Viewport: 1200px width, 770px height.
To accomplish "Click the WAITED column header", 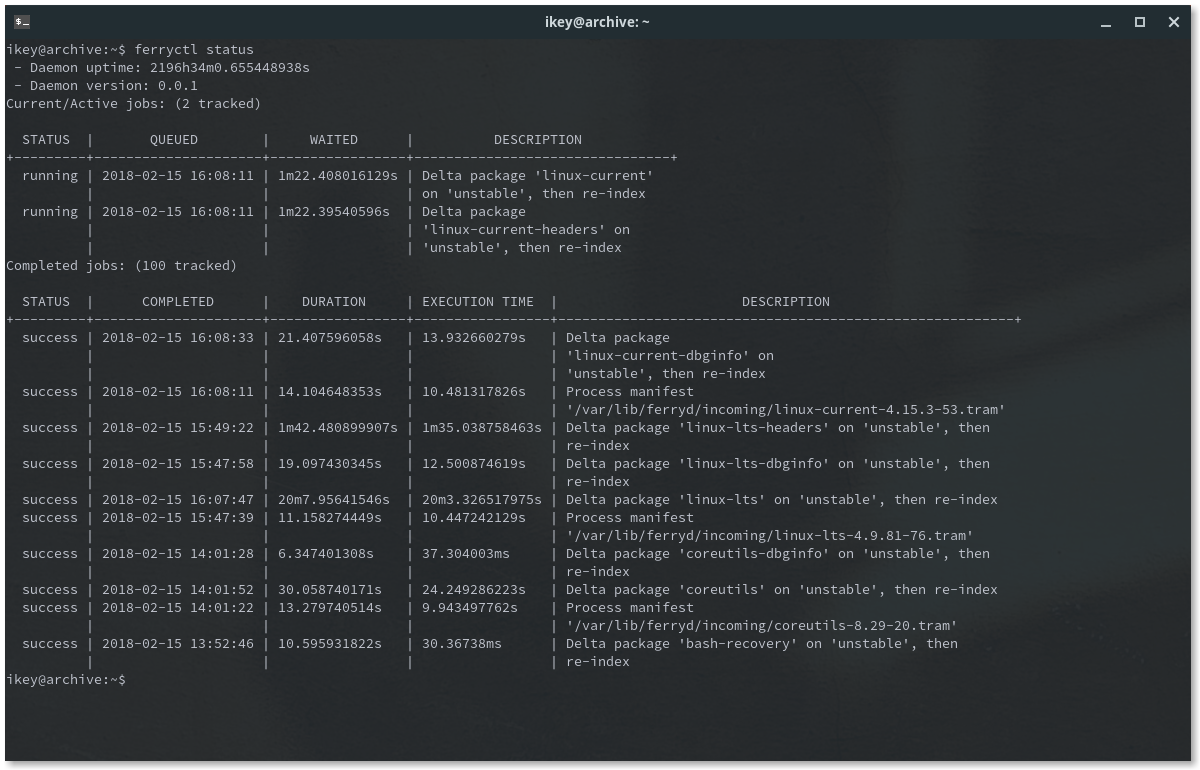I will 334,139.
